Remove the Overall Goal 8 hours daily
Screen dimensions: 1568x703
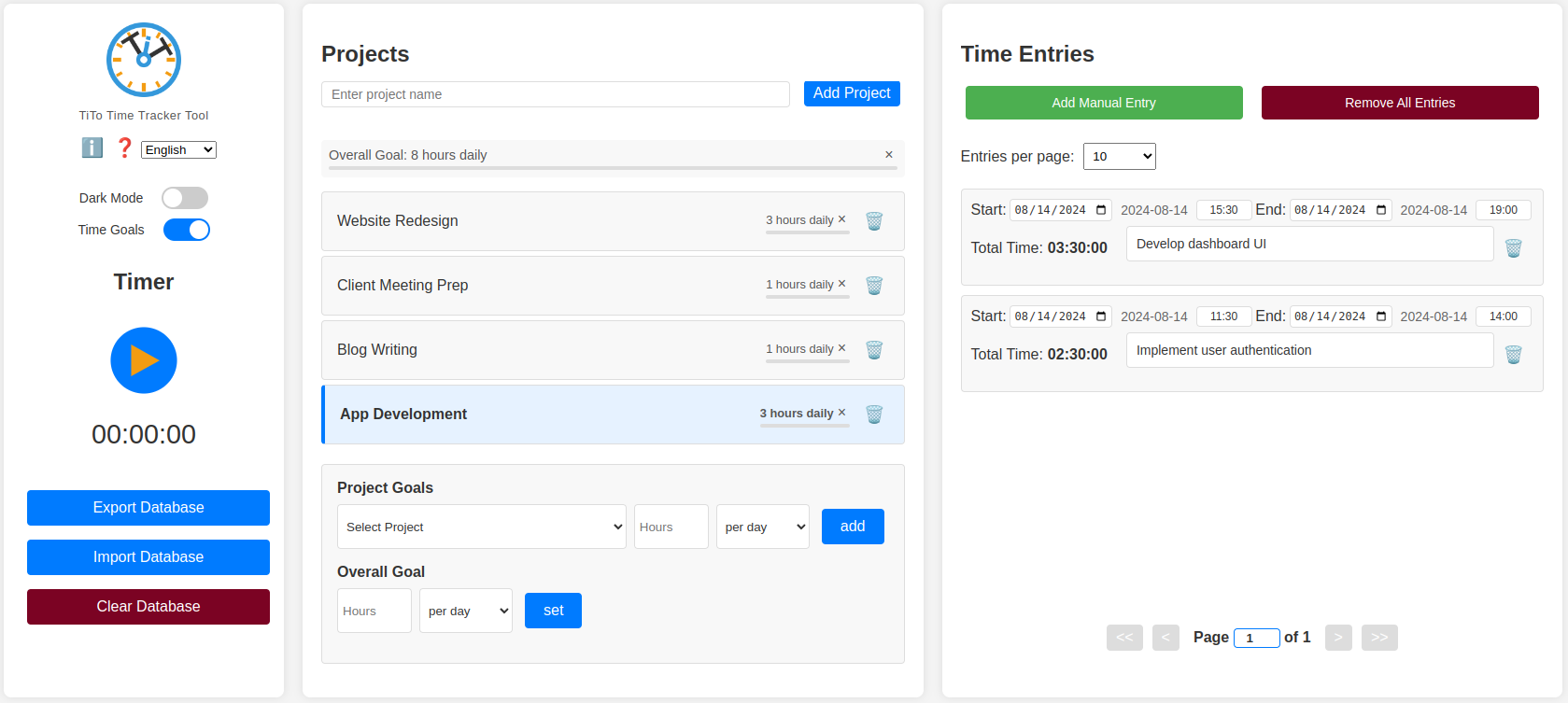point(888,155)
